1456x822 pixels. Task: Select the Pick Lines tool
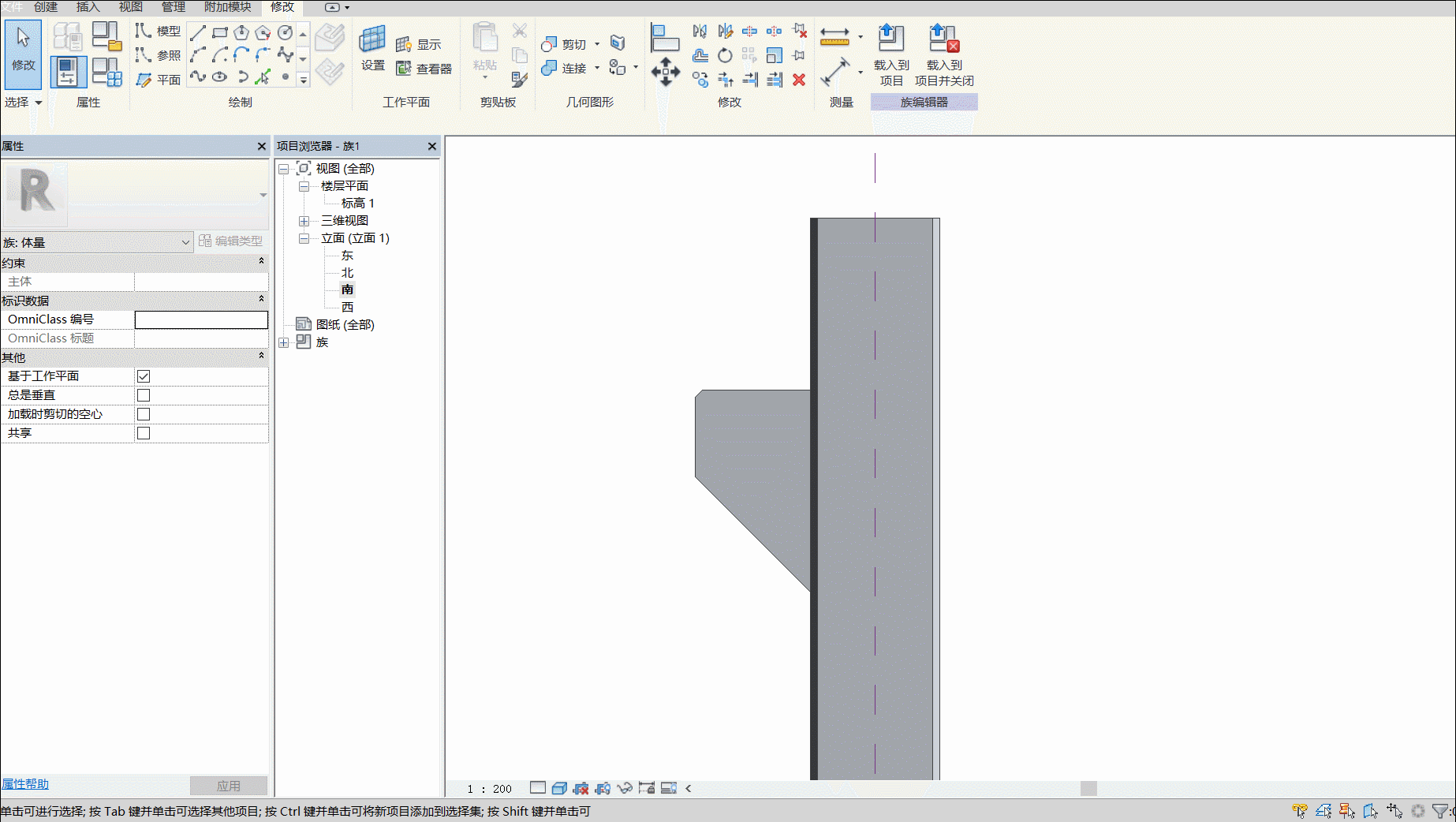[x=263, y=77]
